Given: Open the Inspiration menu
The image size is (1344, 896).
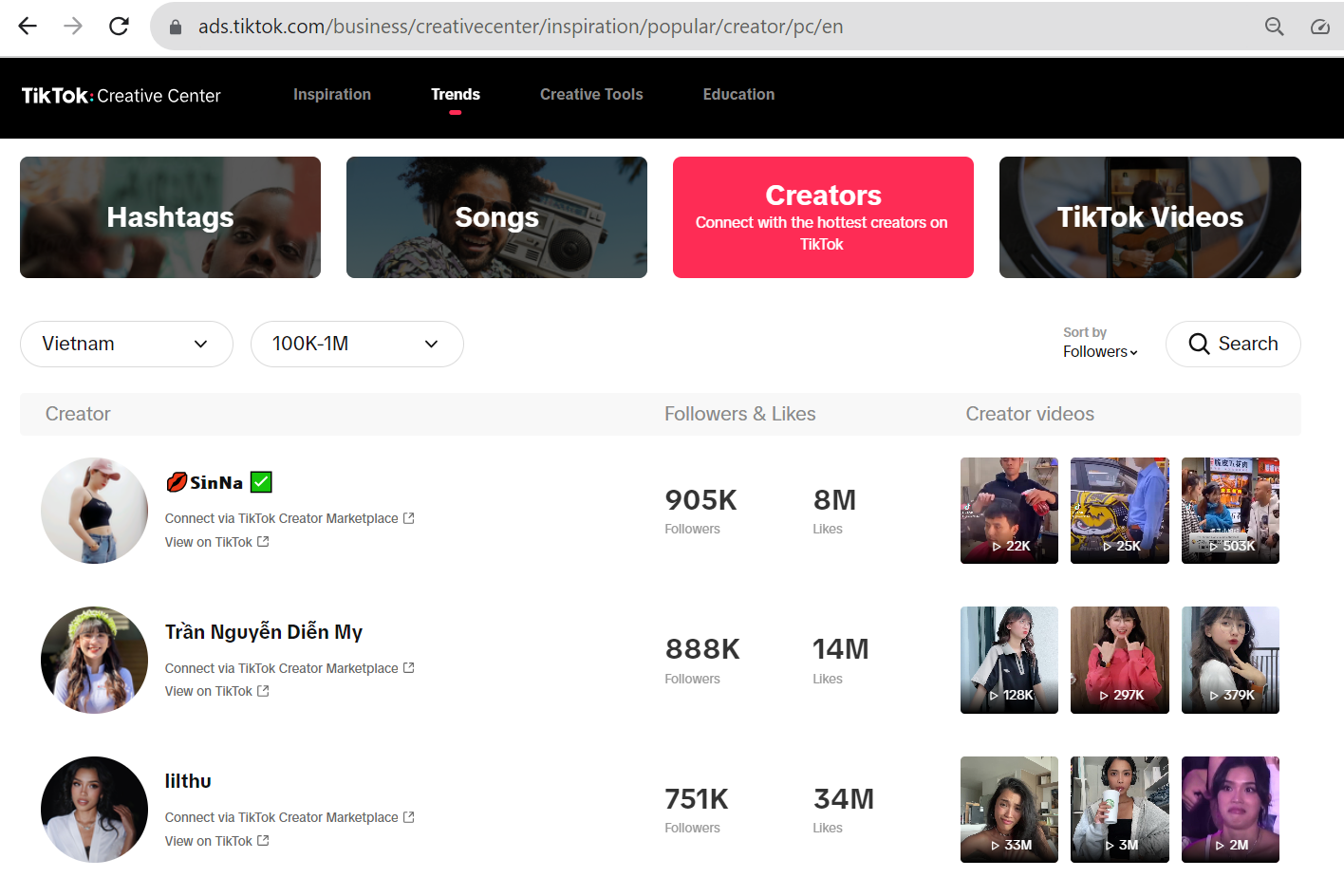Looking at the screenshot, I should pyautogui.click(x=332, y=94).
